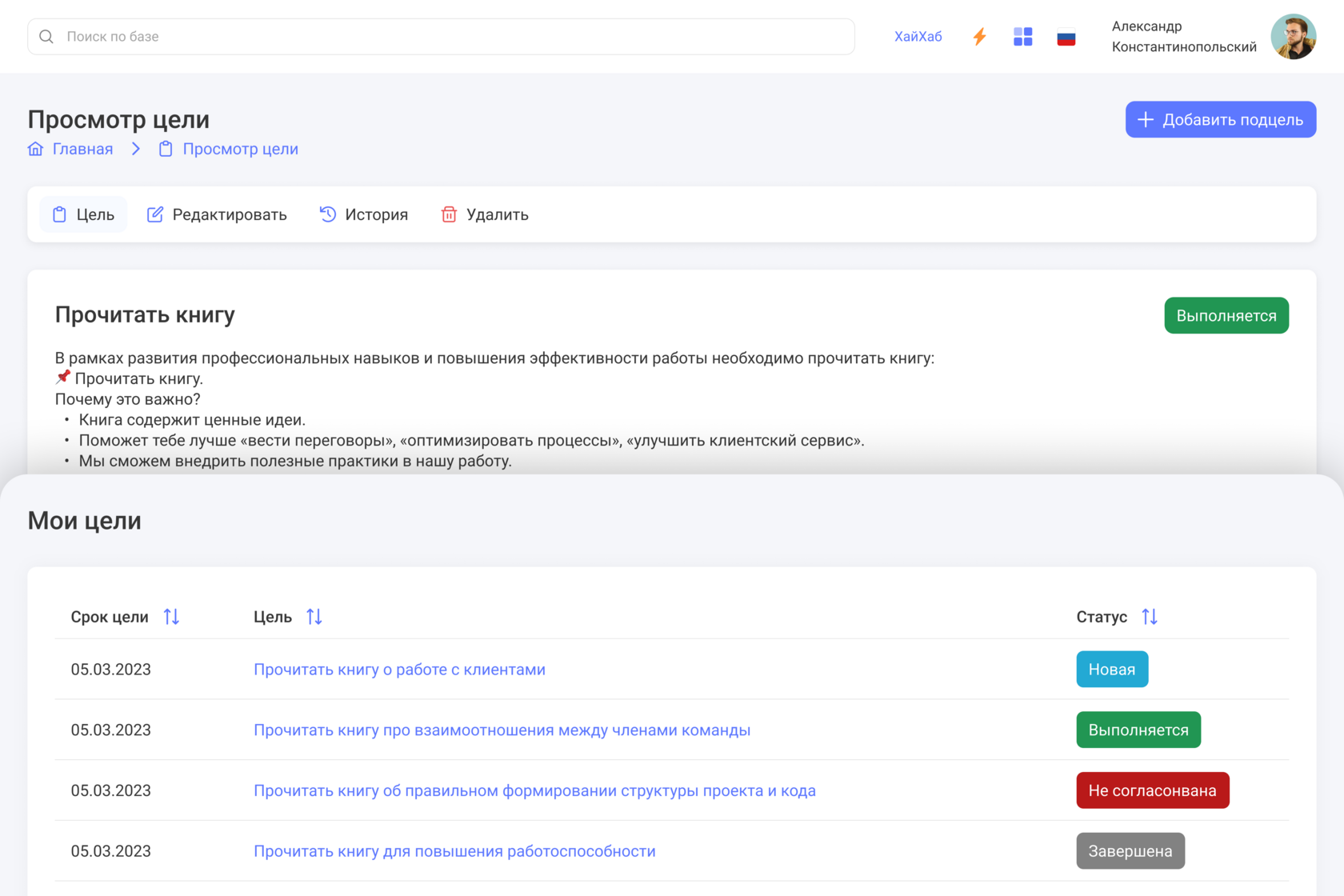Click the search magnifier icon

(46, 37)
